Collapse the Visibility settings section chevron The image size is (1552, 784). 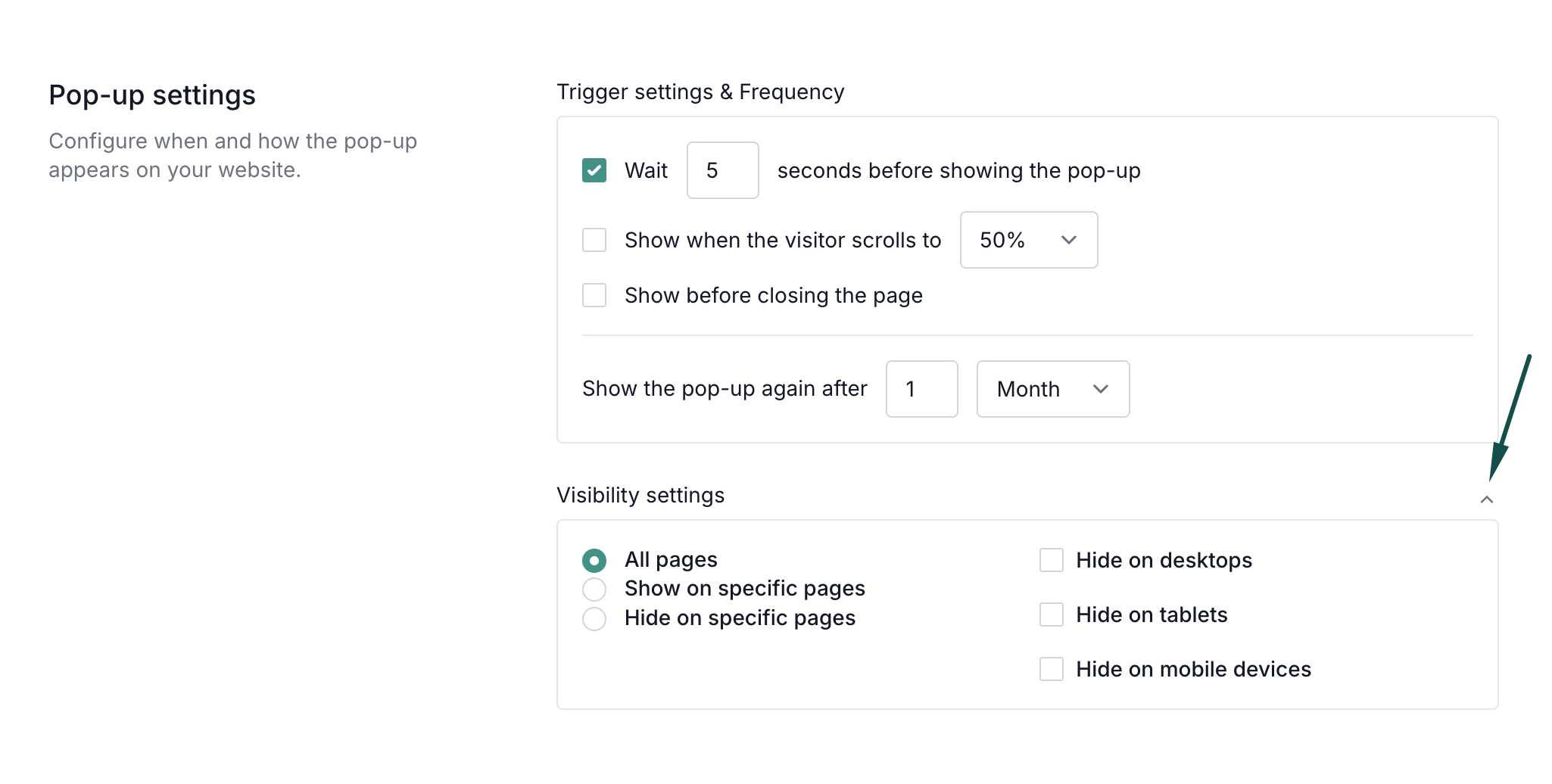(1486, 499)
